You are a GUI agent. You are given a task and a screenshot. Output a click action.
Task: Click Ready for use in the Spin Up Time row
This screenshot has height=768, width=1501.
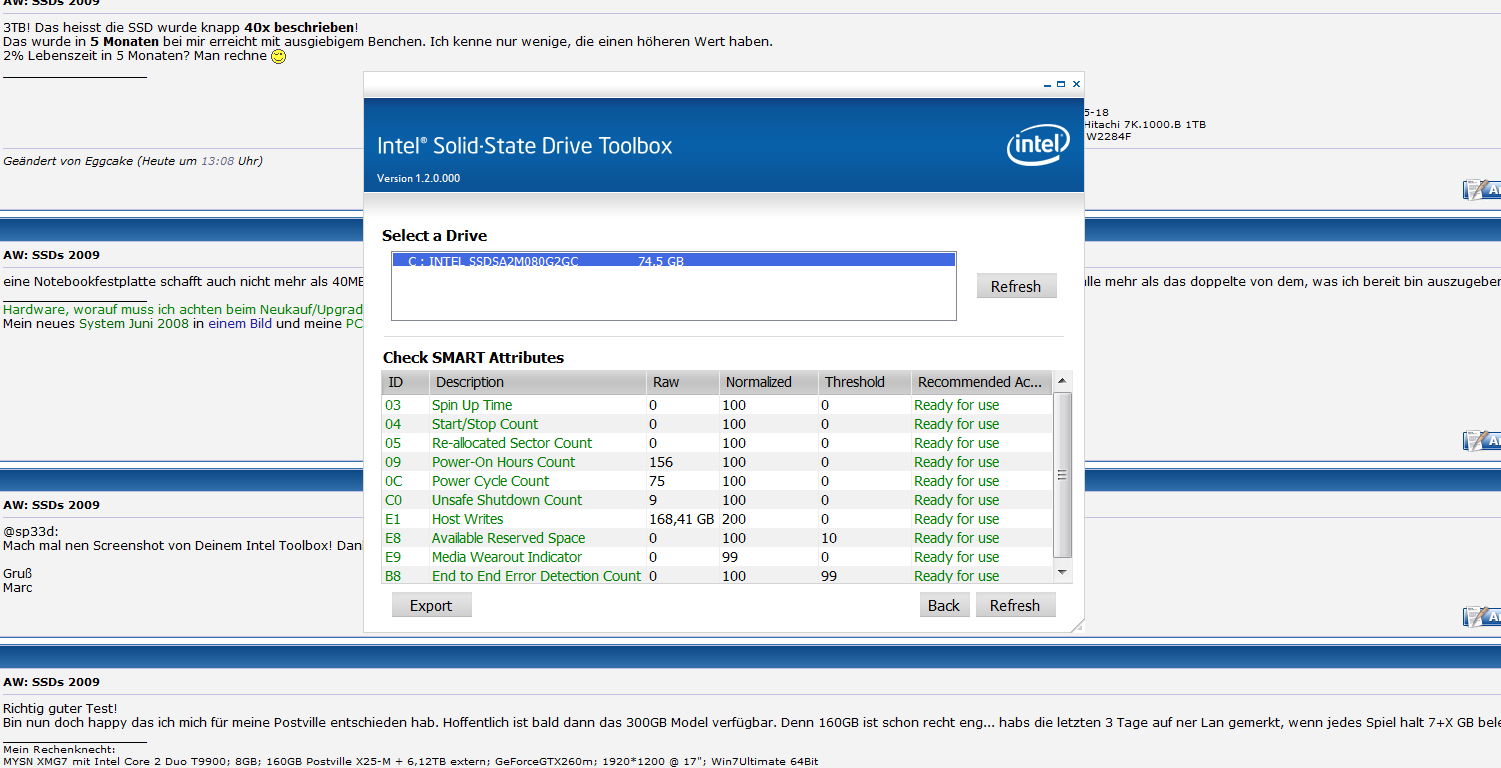(956, 405)
